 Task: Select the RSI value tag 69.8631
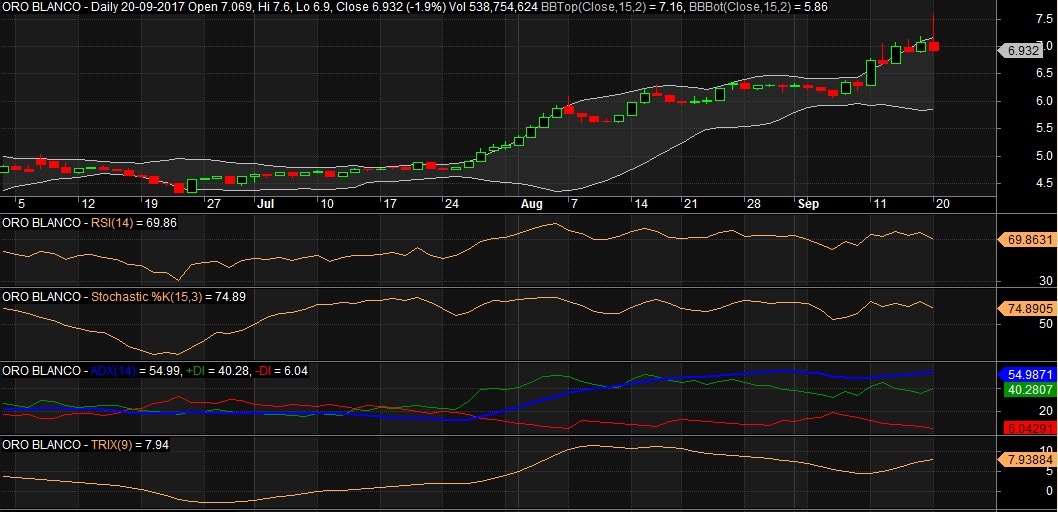point(1028,241)
